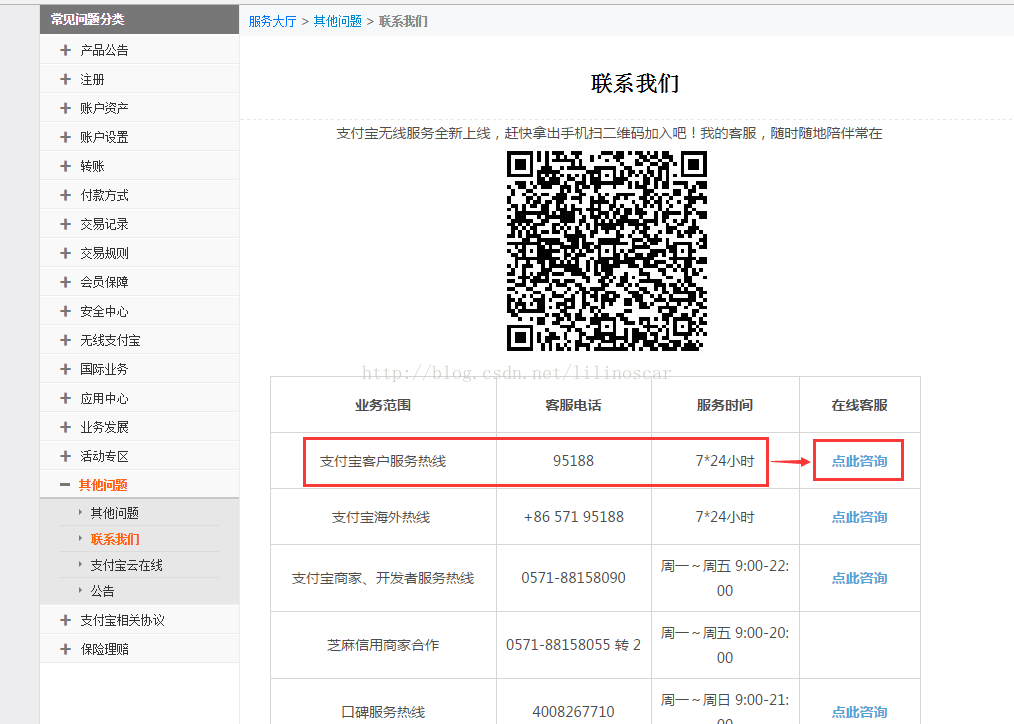The image size is (1014, 724).
Task: Click the 联系我们 page title
Action: click(x=634, y=83)
